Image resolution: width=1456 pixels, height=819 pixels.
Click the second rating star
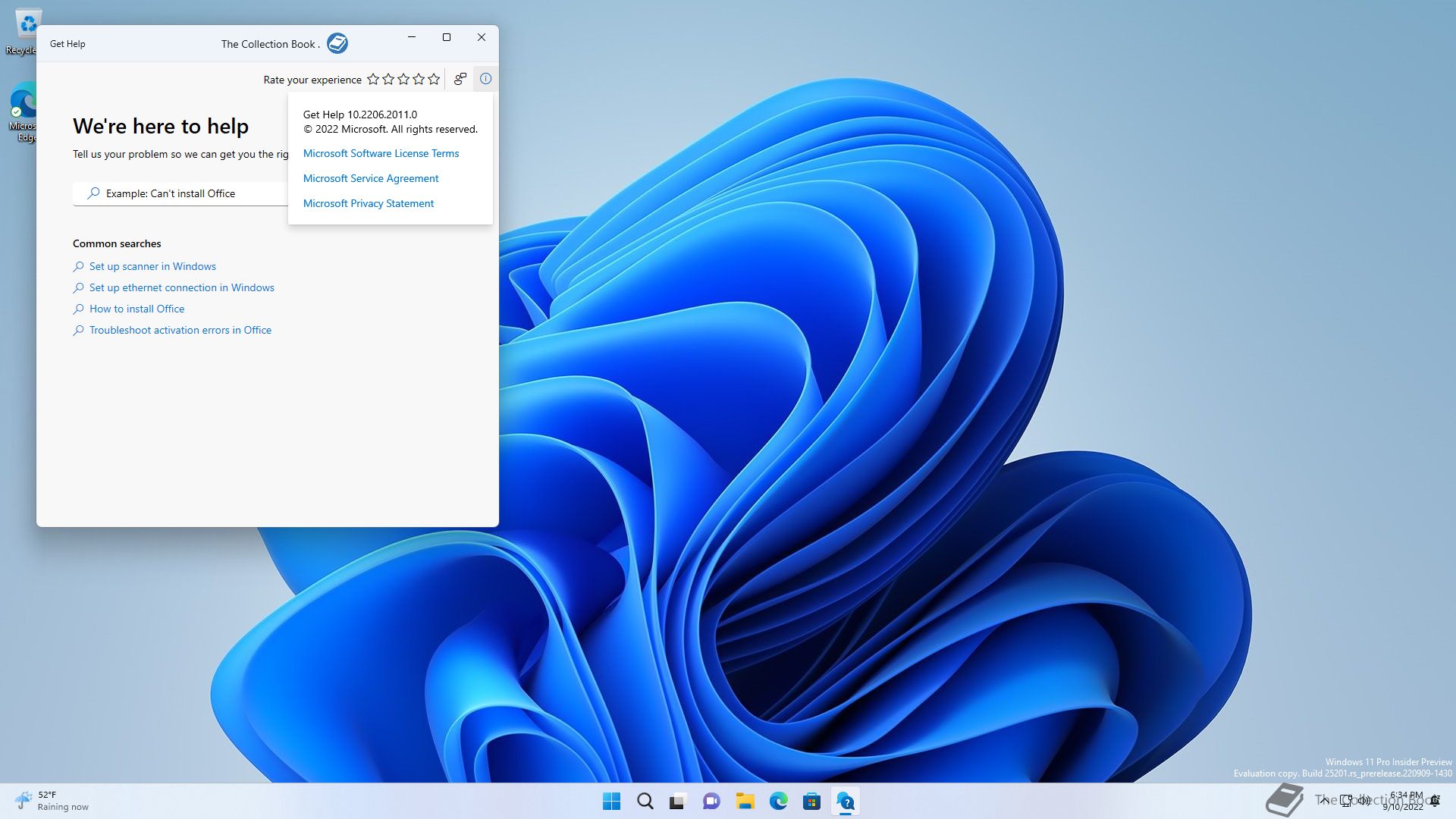388,79
